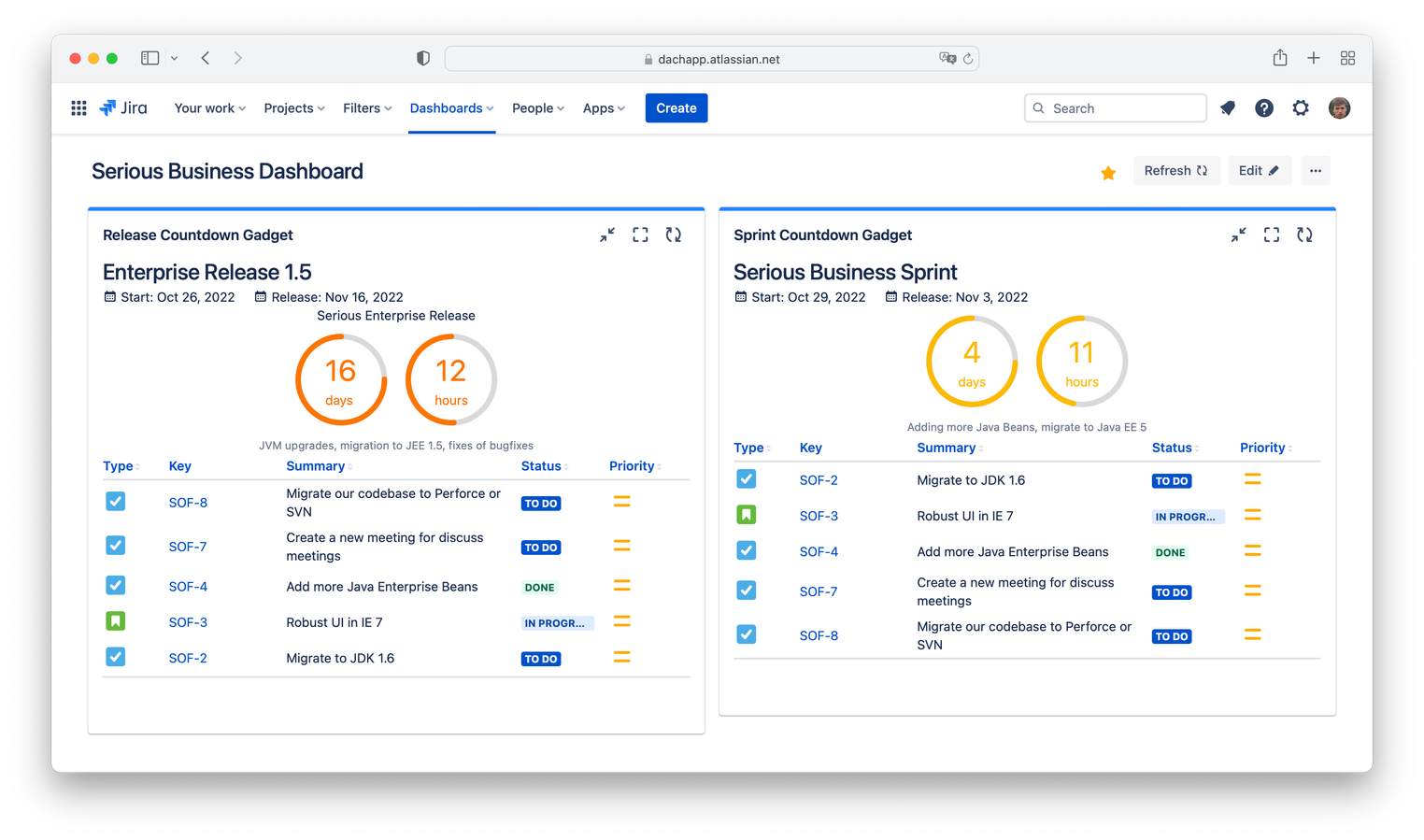Image resolution: width=1424 pixels, height=840 pixels.
Task: Sort Release gadget by Status column
Action: pos(545,466)
